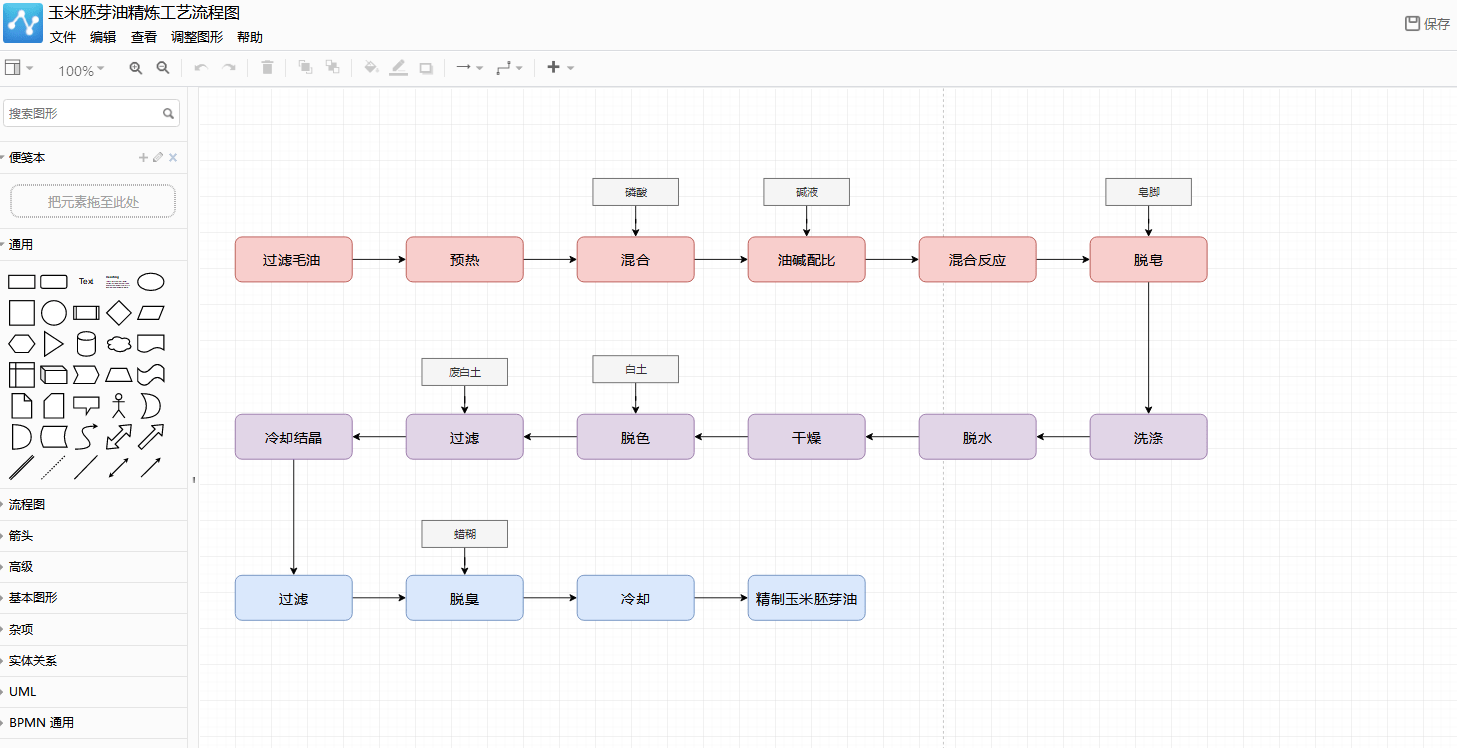Viewport: 1457px width, 748px height.
Task: Select the 磷酸 label box
Action: coord(636,192)
